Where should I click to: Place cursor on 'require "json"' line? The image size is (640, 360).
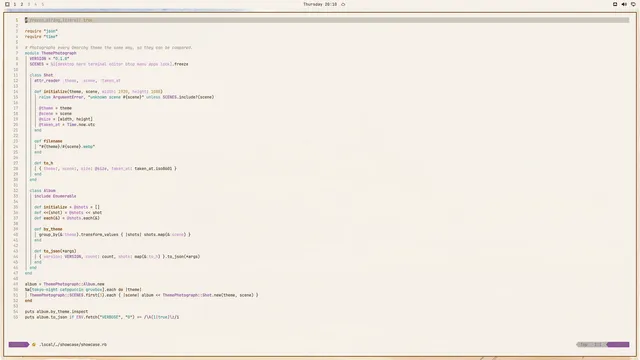[x=41, y=31]
